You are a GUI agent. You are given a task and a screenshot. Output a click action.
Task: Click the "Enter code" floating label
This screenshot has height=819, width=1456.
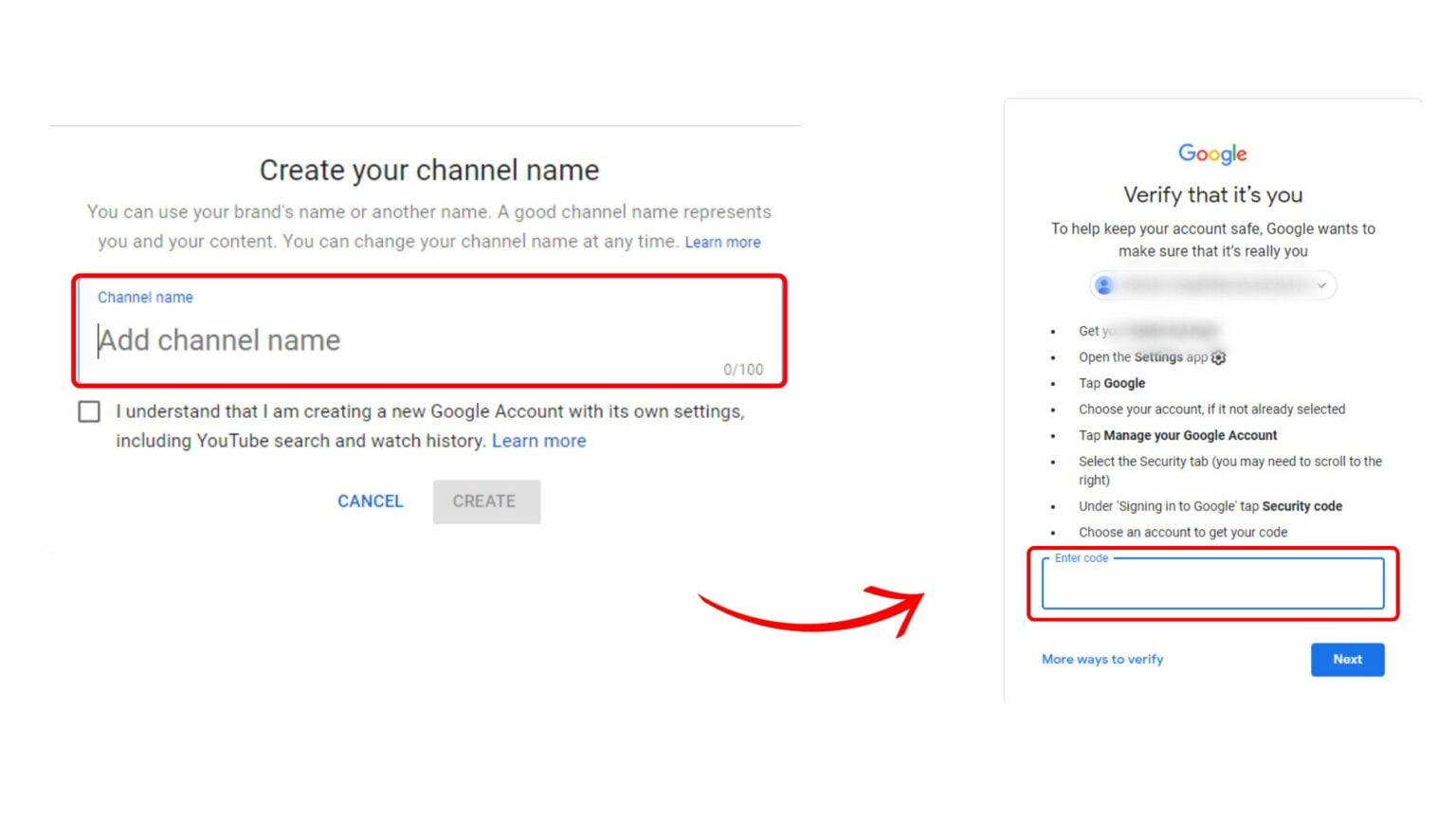(x=1082, y=558)
